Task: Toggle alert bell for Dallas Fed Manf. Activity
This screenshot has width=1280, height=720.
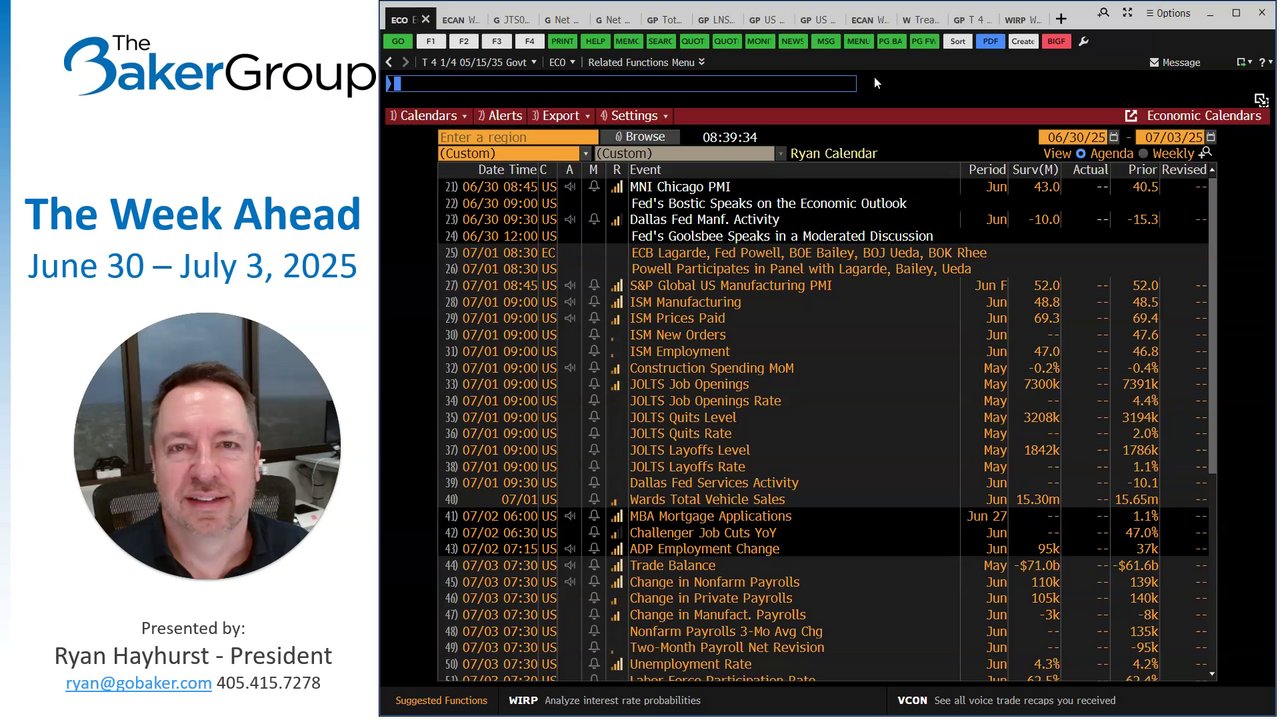Action: click(594, 220)
